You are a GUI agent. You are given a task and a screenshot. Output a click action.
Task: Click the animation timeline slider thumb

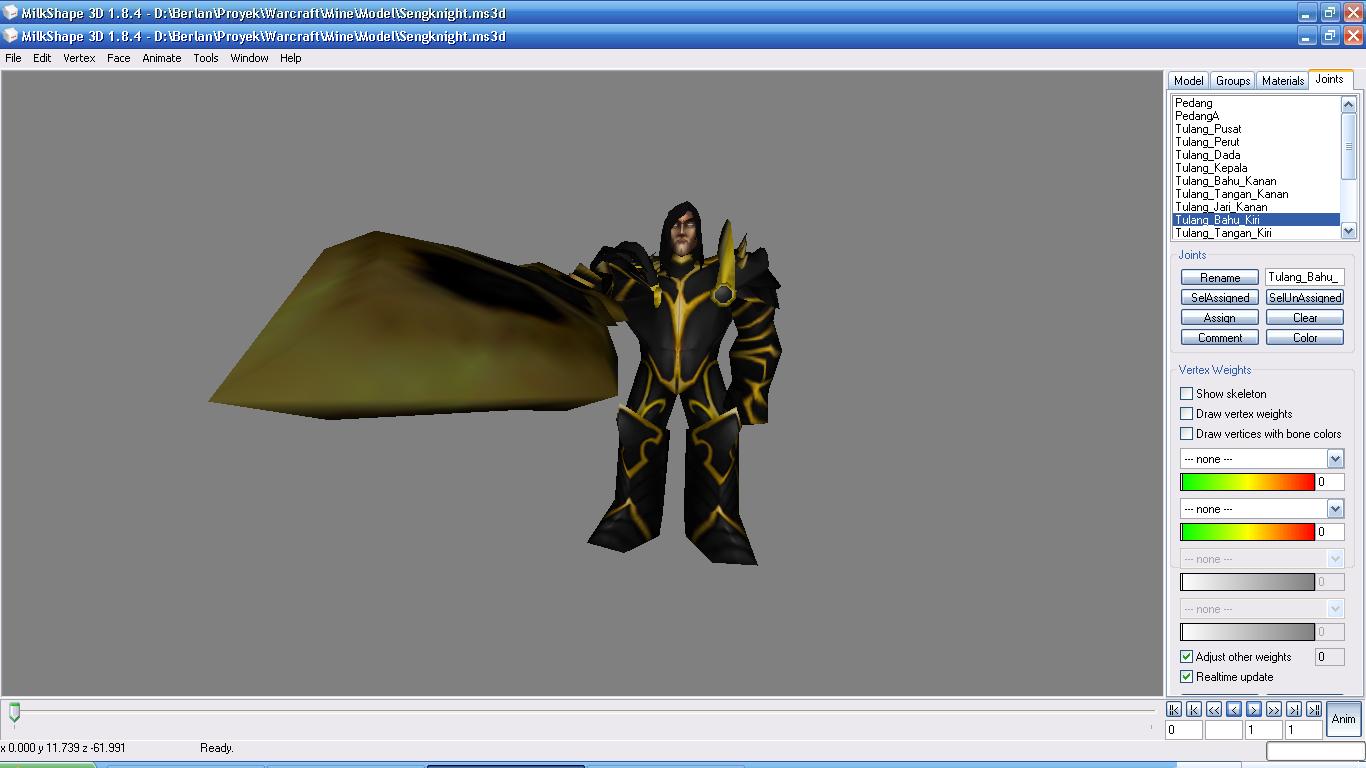click(x=14, y=712)
